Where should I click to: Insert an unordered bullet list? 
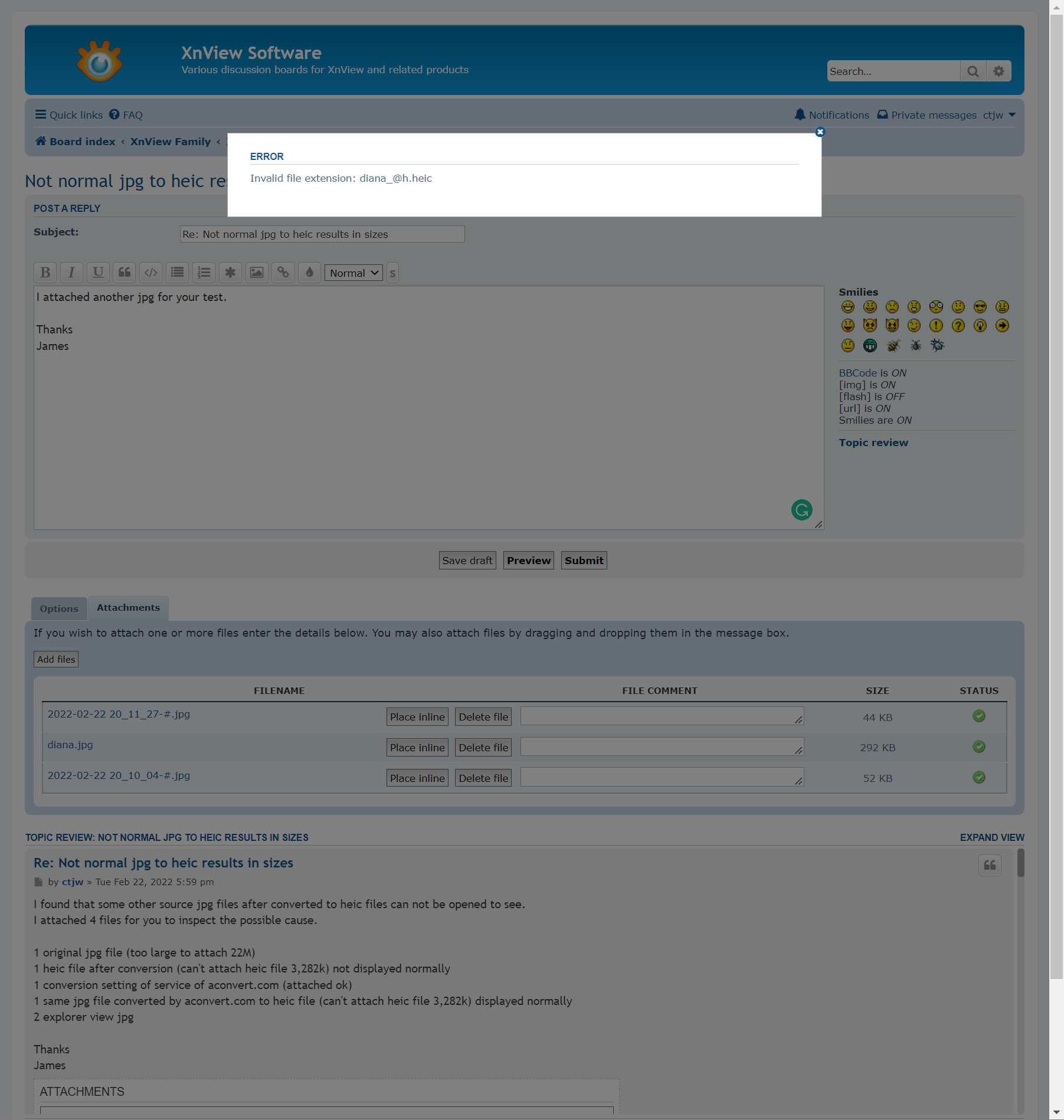178,273
